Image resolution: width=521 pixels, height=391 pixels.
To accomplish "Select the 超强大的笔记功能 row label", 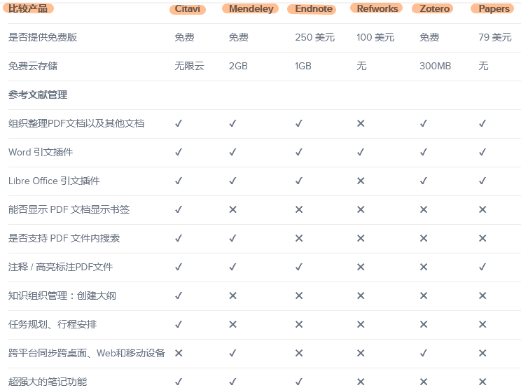I will tap(48, 382).
